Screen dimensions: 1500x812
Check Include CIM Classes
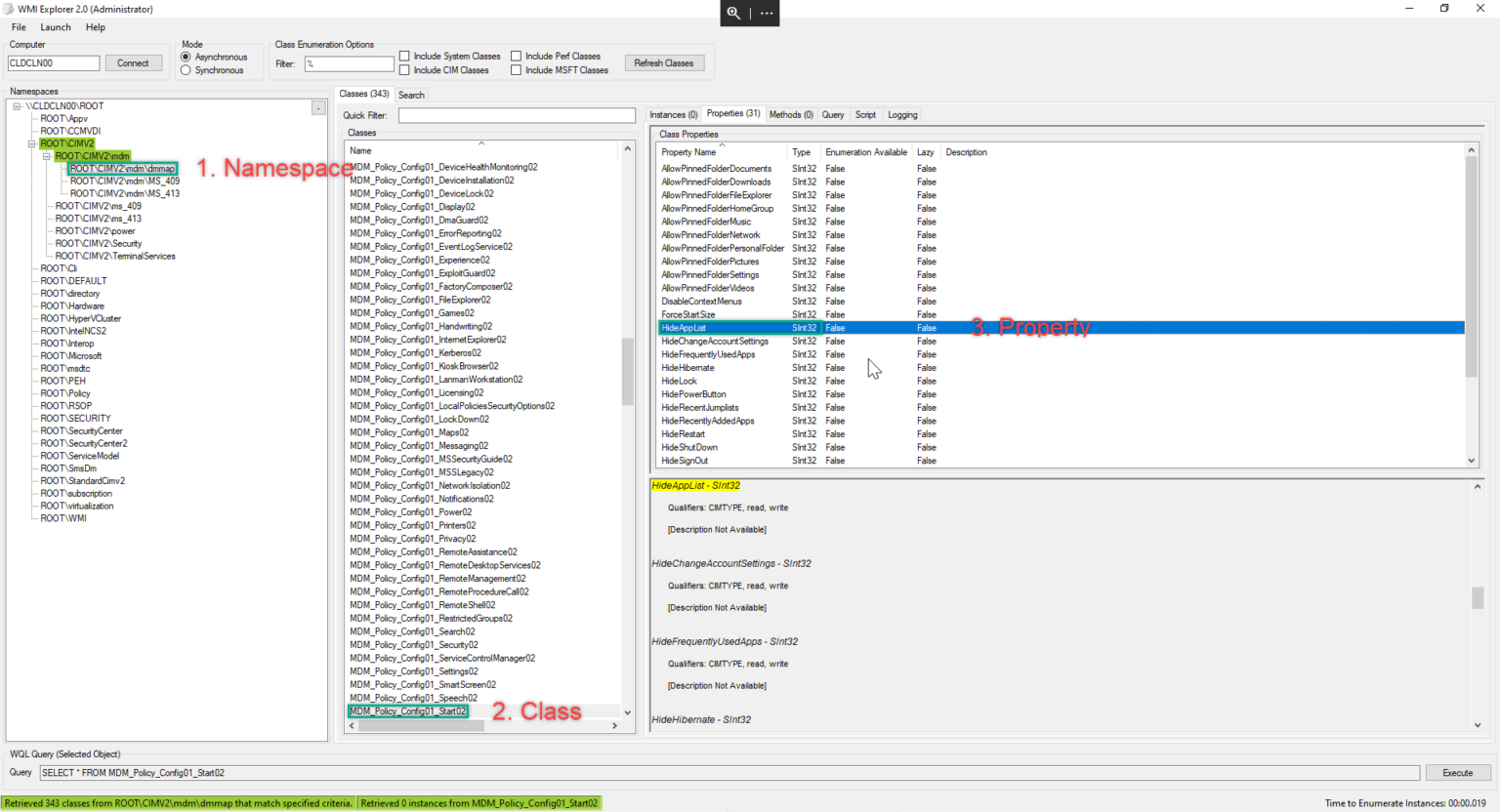click(403, 69)
